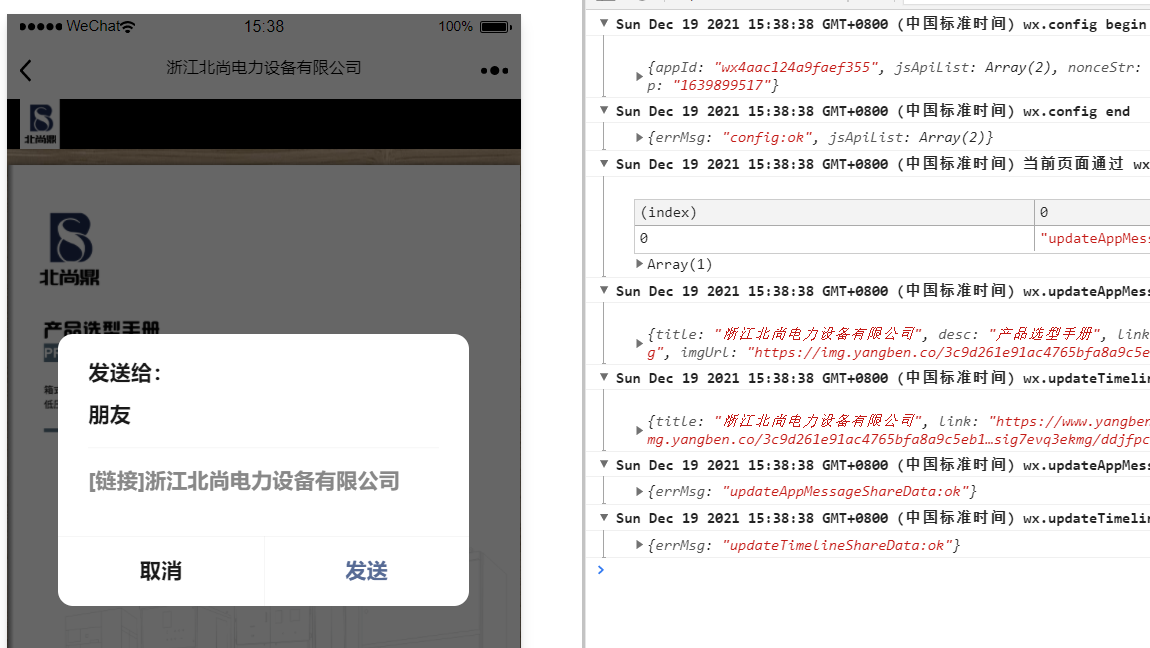Click the [链接]浙江北尚电力设备有限公司 message preview
The width and height of the screenshot is (1150, 648).
pos(244,482)
